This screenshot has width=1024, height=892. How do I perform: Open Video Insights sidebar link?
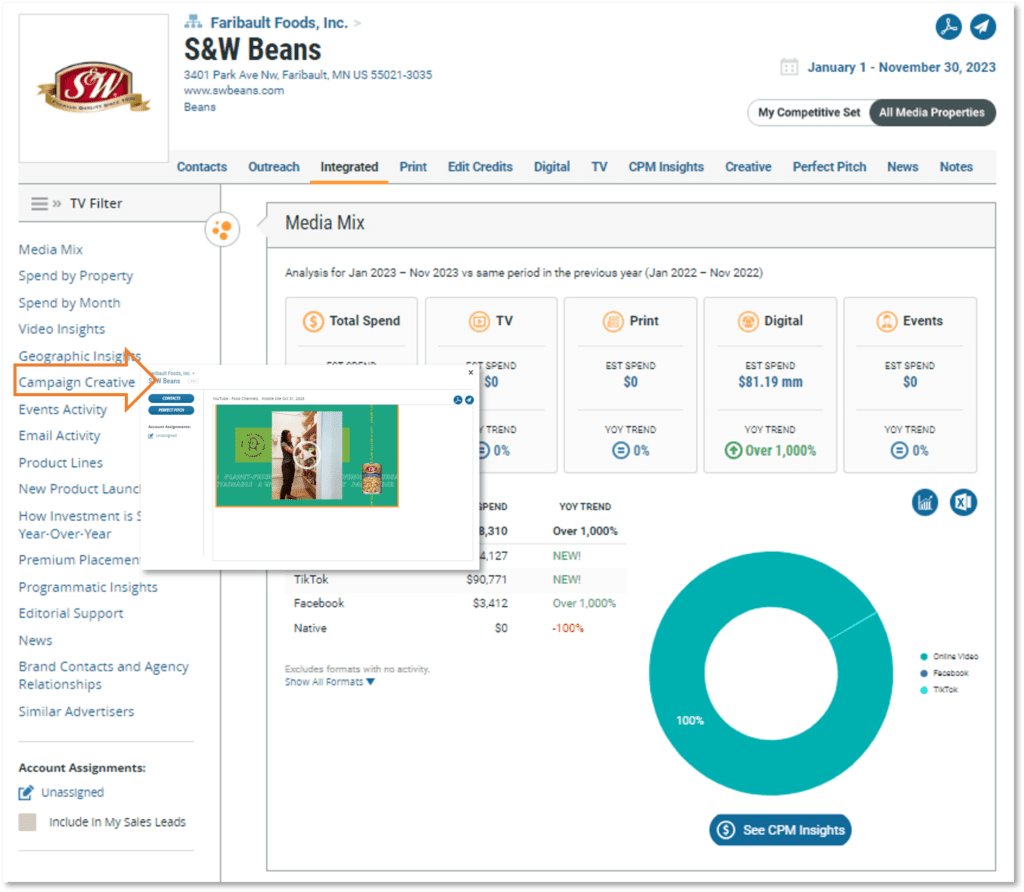click(x=61, y=329)
